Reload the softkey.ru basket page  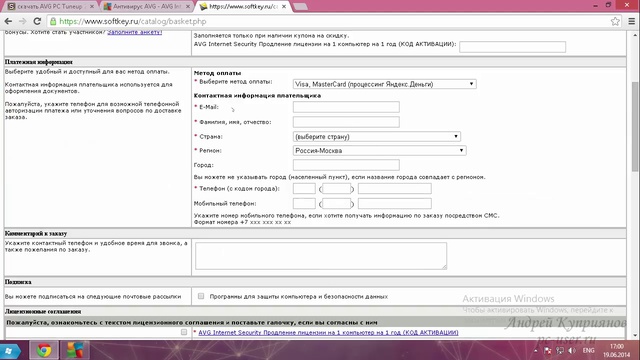(37, 21)
